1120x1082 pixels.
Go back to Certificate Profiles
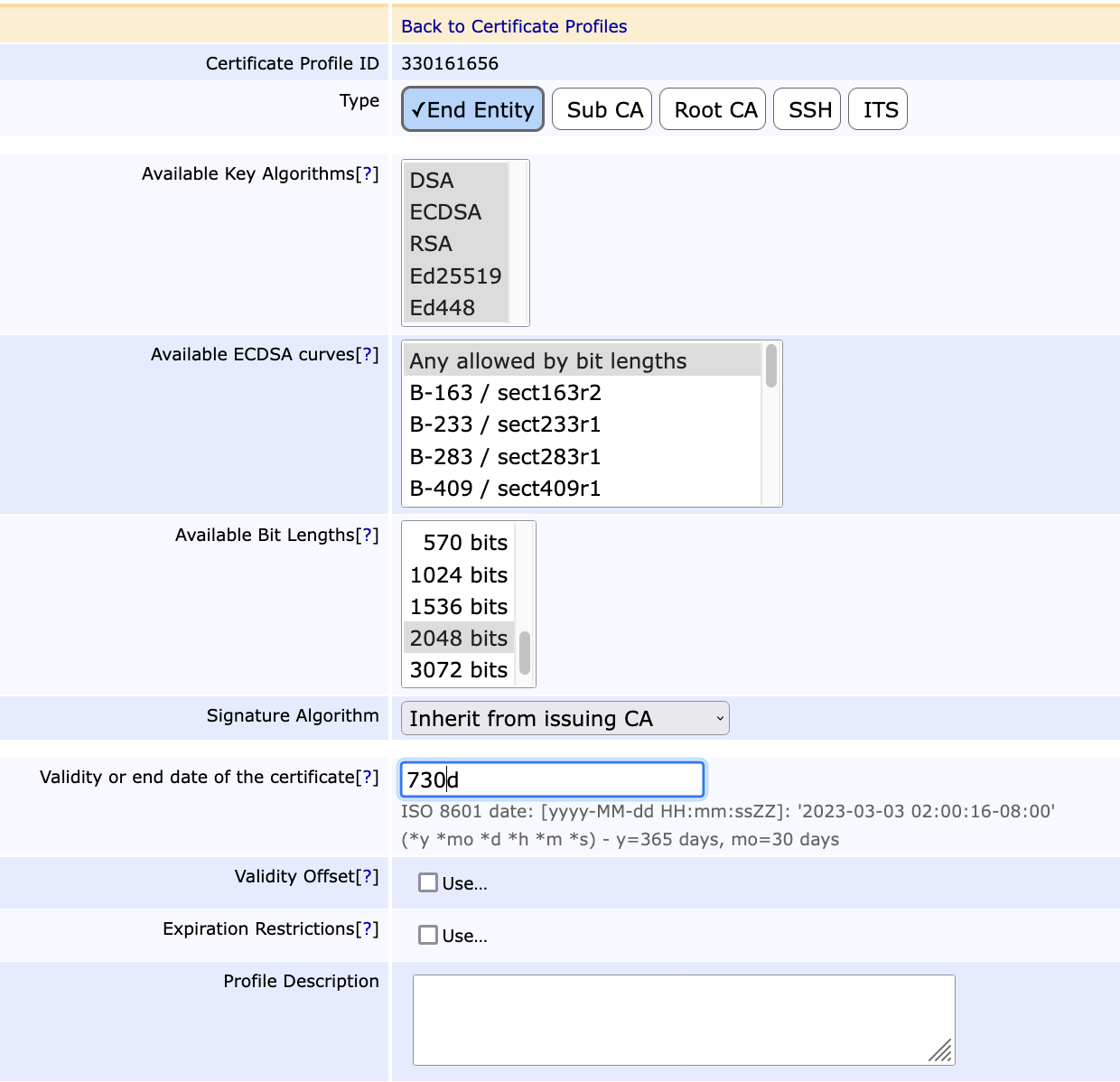pos(514,26)
